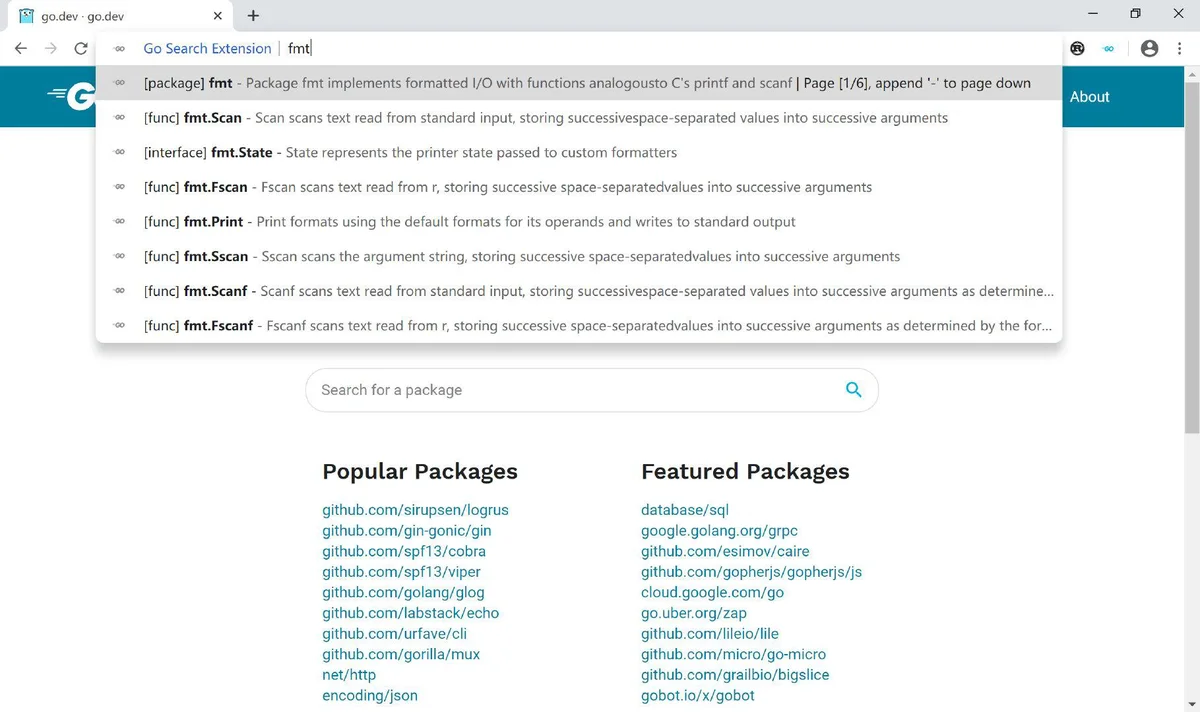
Task: Open github.com/golang/glog package link
Action: (x=403, y=592)
